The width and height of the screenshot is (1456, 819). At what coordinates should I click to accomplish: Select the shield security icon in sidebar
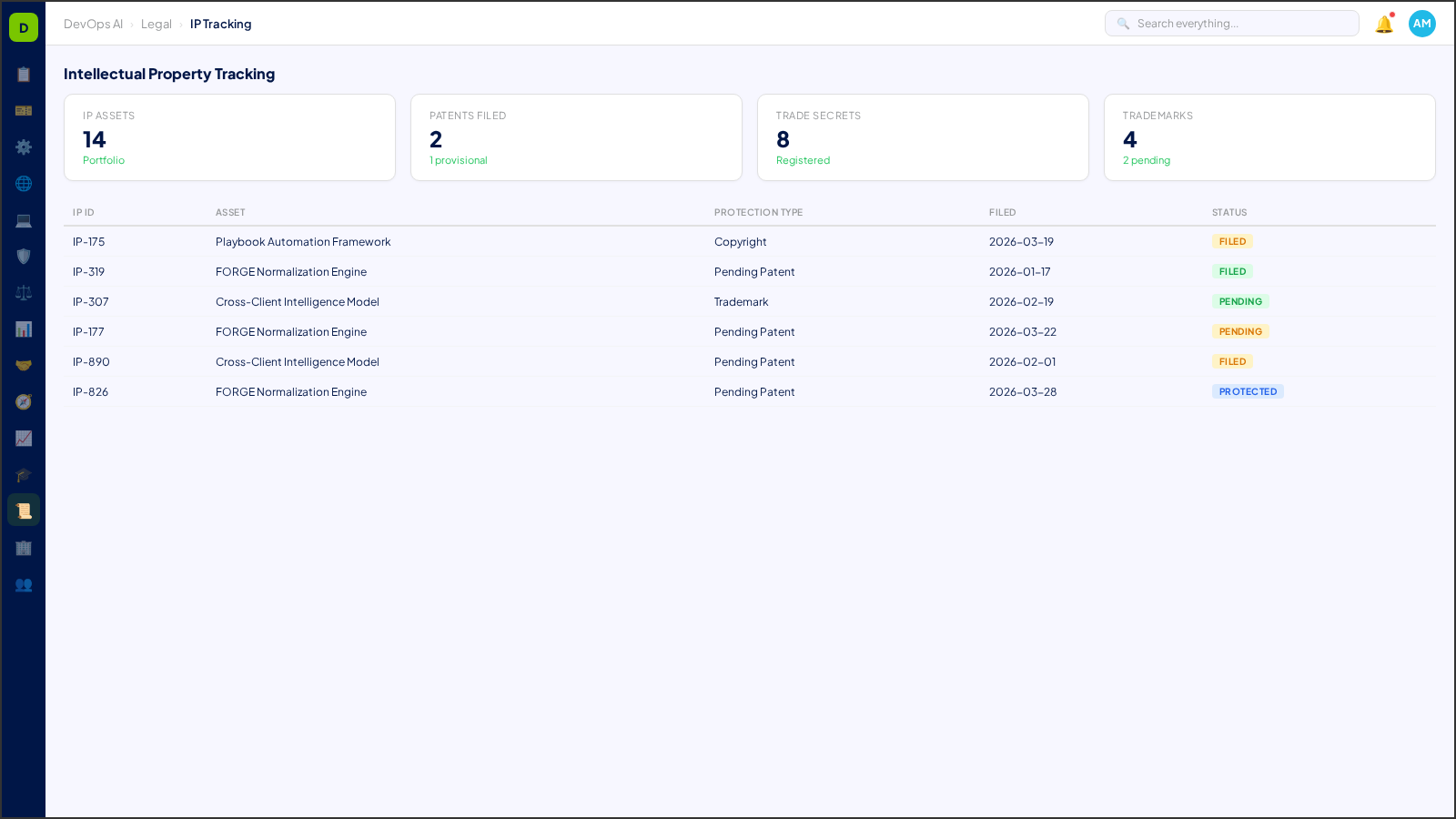point(24,257)
